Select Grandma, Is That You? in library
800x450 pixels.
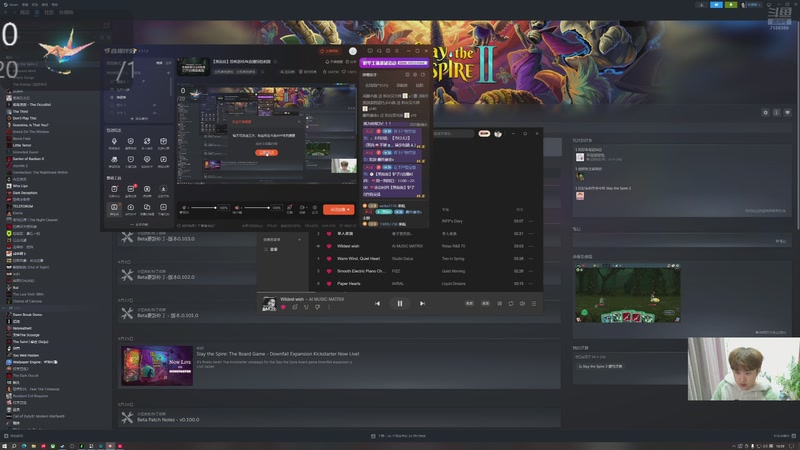point(30,125)
